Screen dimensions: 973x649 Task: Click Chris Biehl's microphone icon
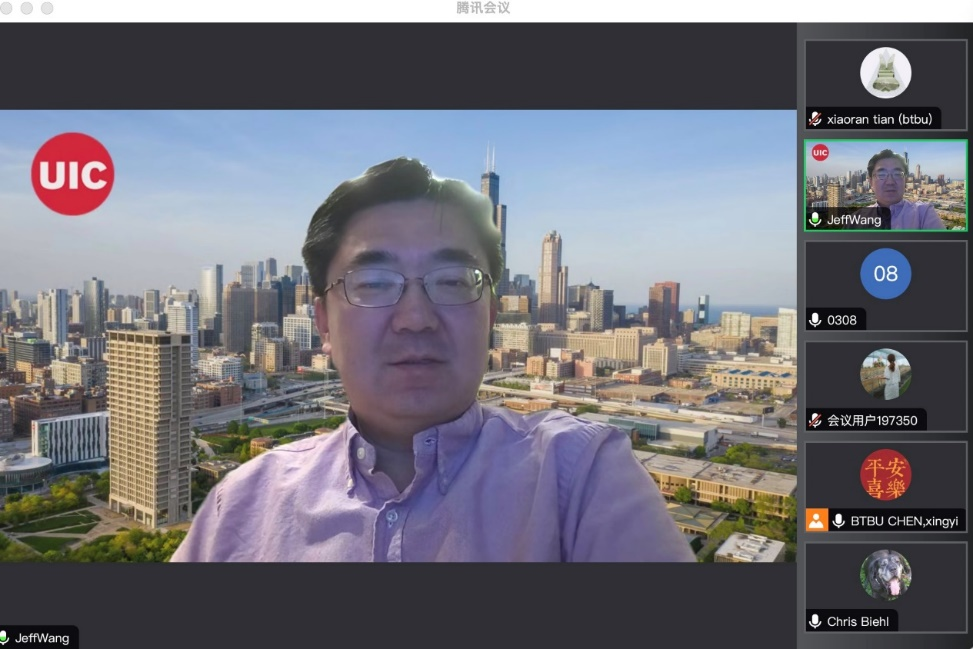[816, 622]
